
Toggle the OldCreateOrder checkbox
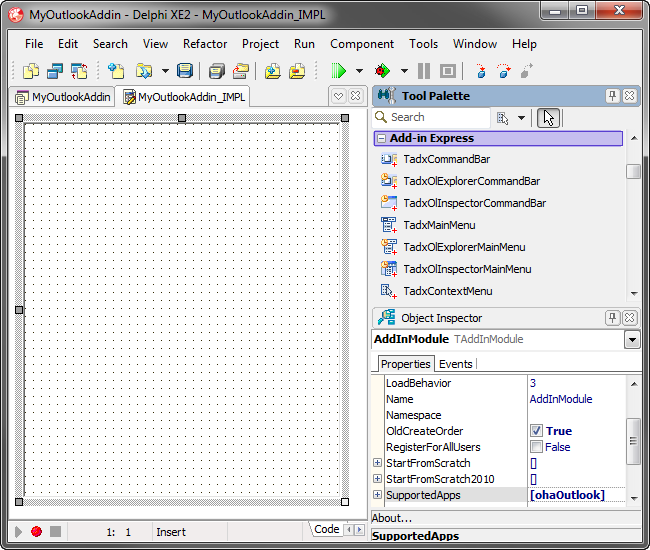536,431
